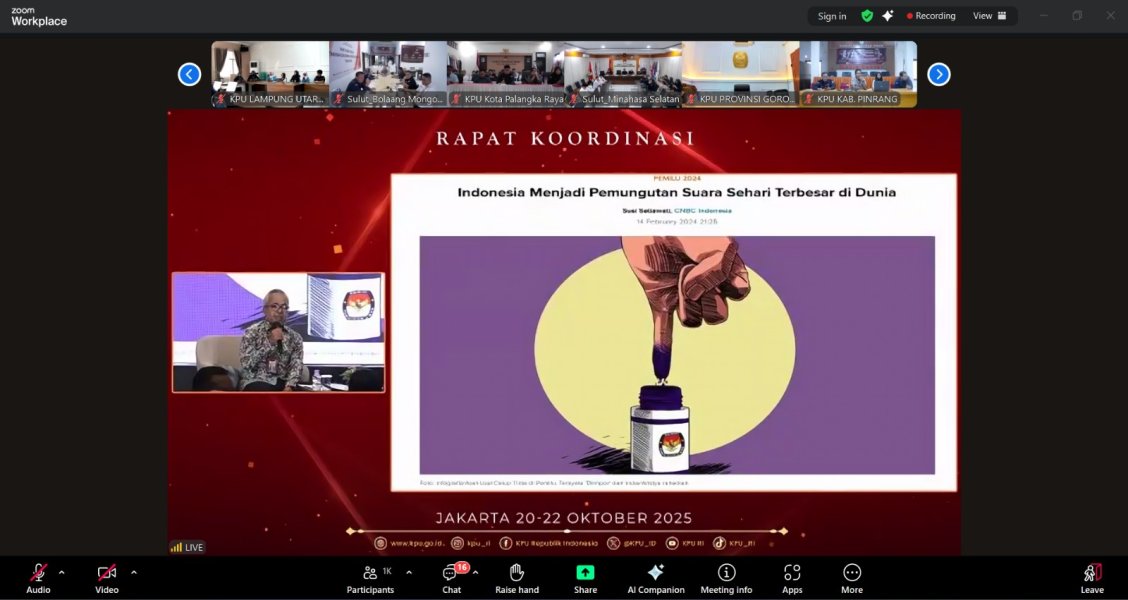Open the Apps panel
The image size is (1128, 600).
[792, 576]
